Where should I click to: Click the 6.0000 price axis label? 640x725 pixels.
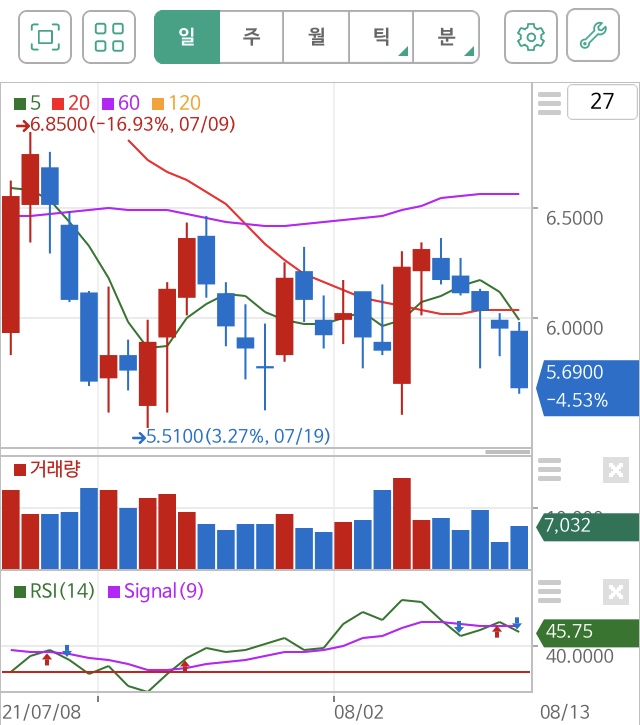pyautogui.click(x=574, y=328)
